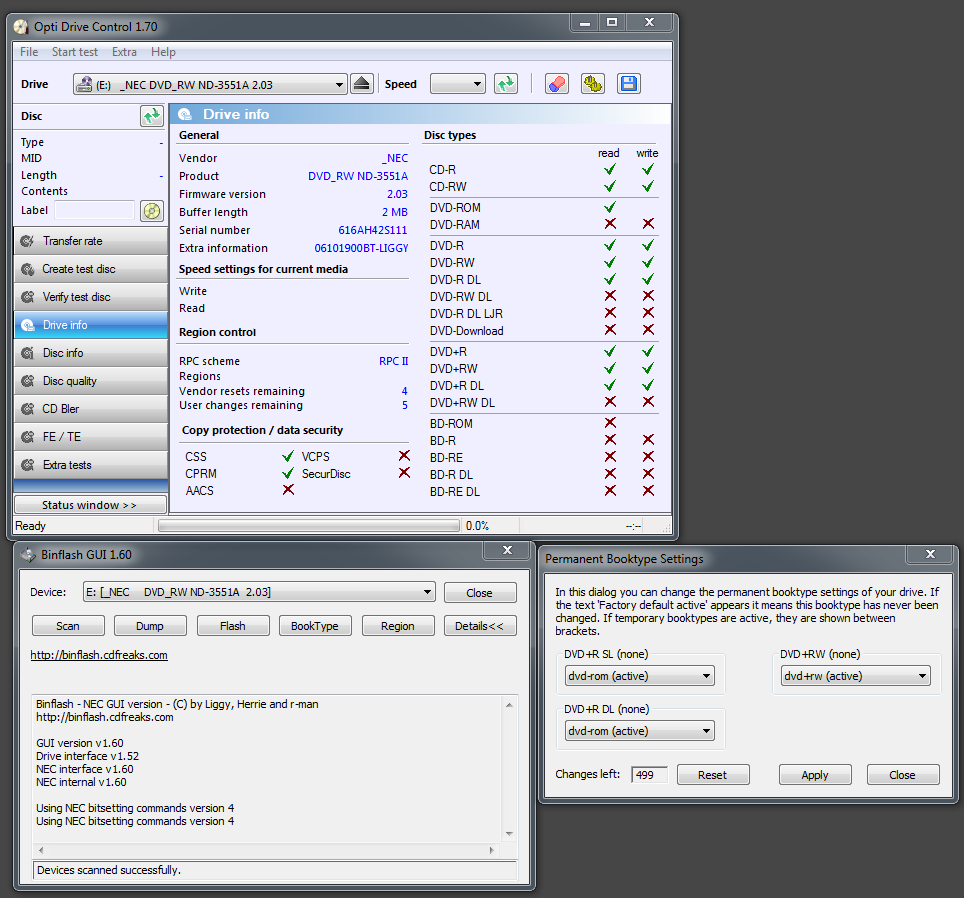964x898 pixels.
Task: Refresh disc info in Disc panel
Action: [151, 116]
